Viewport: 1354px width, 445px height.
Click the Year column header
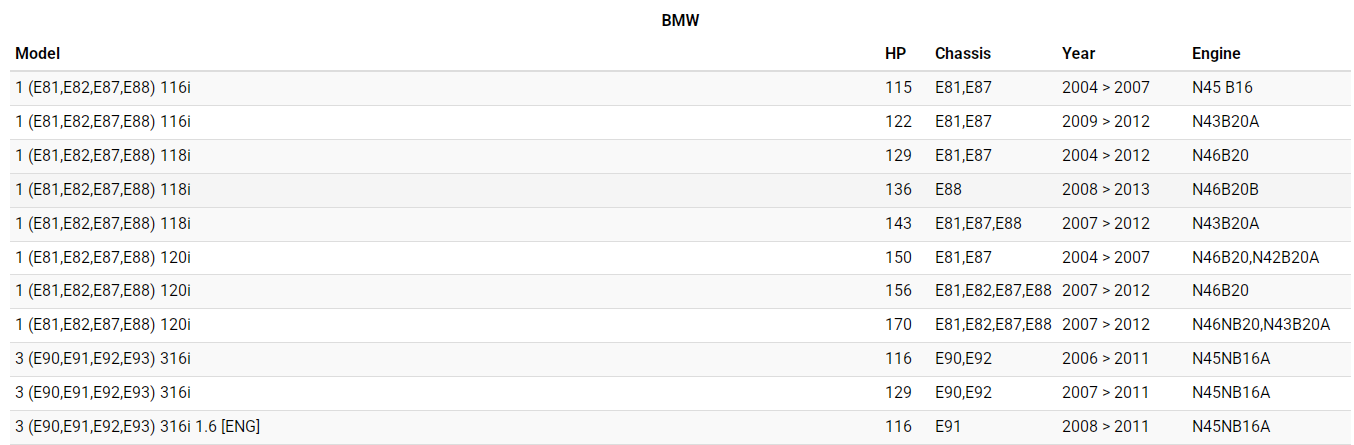[1078, 54]
